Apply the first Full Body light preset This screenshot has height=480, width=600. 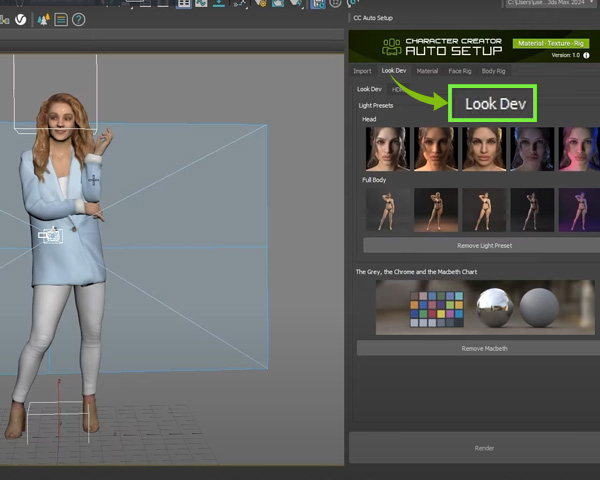click(x=388, y=210)
